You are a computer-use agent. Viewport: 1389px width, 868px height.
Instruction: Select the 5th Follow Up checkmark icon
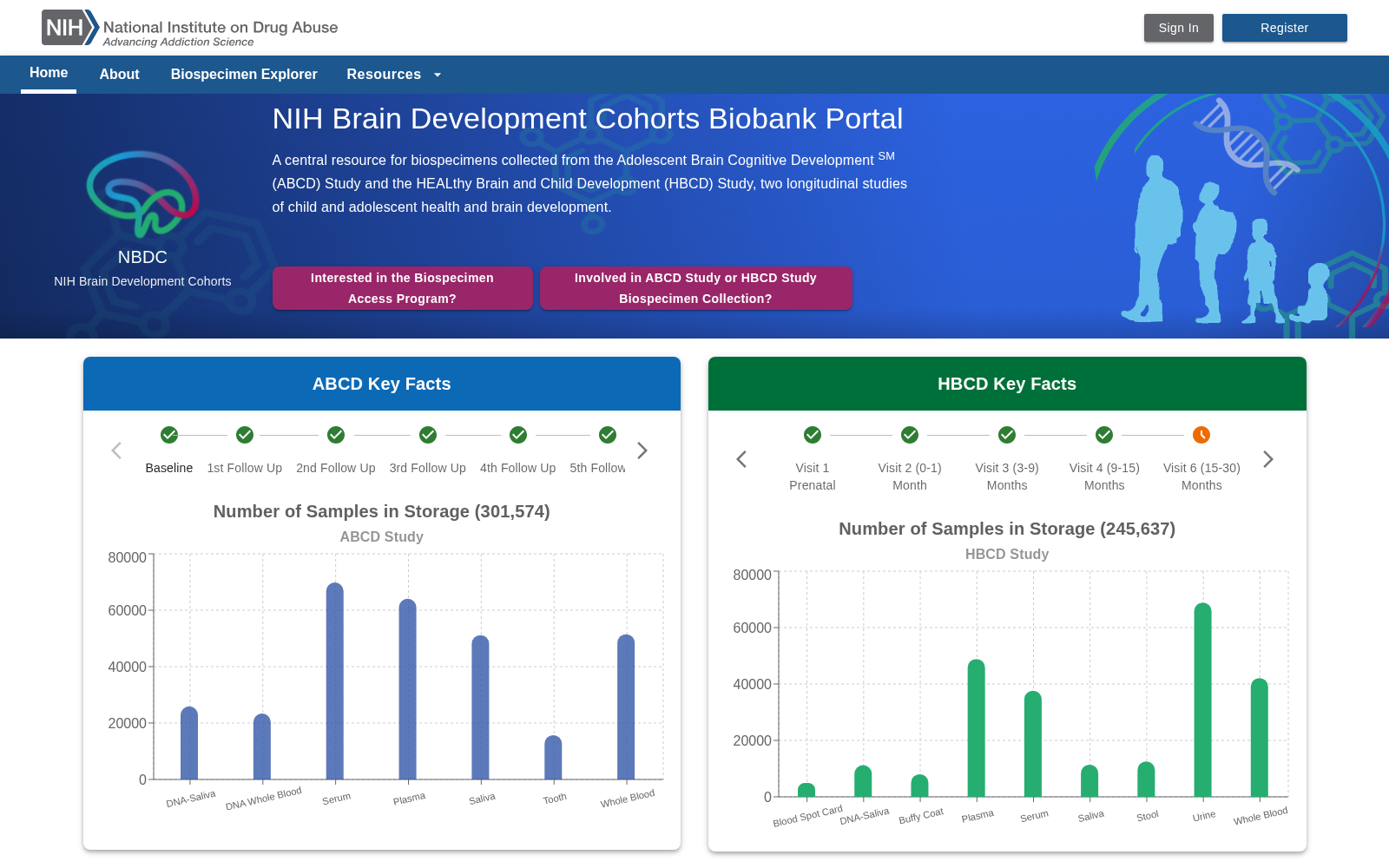[x=608, y=435]
